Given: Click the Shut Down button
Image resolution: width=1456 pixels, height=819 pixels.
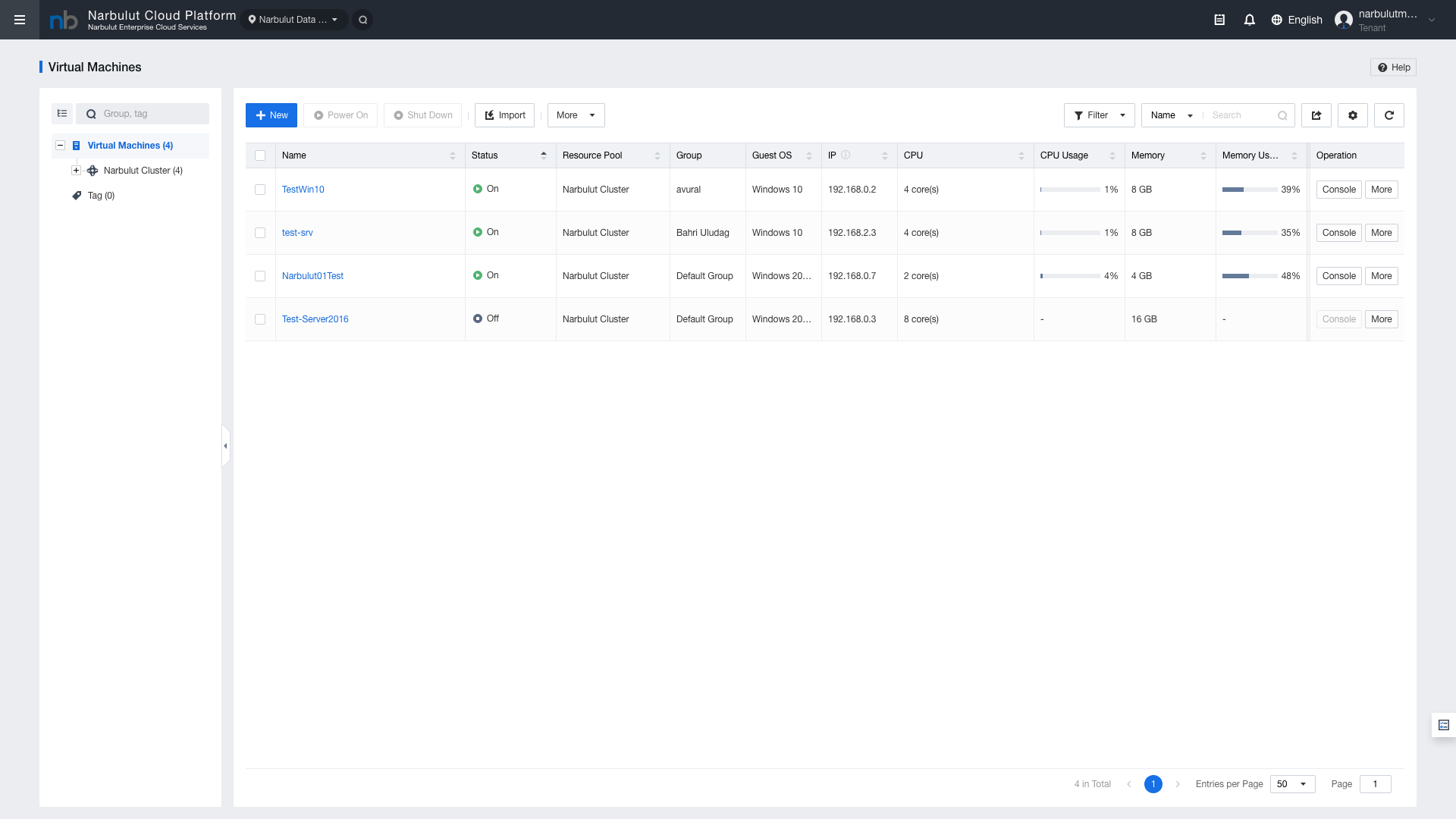Looking at the screenshot, I should point(422,115).
